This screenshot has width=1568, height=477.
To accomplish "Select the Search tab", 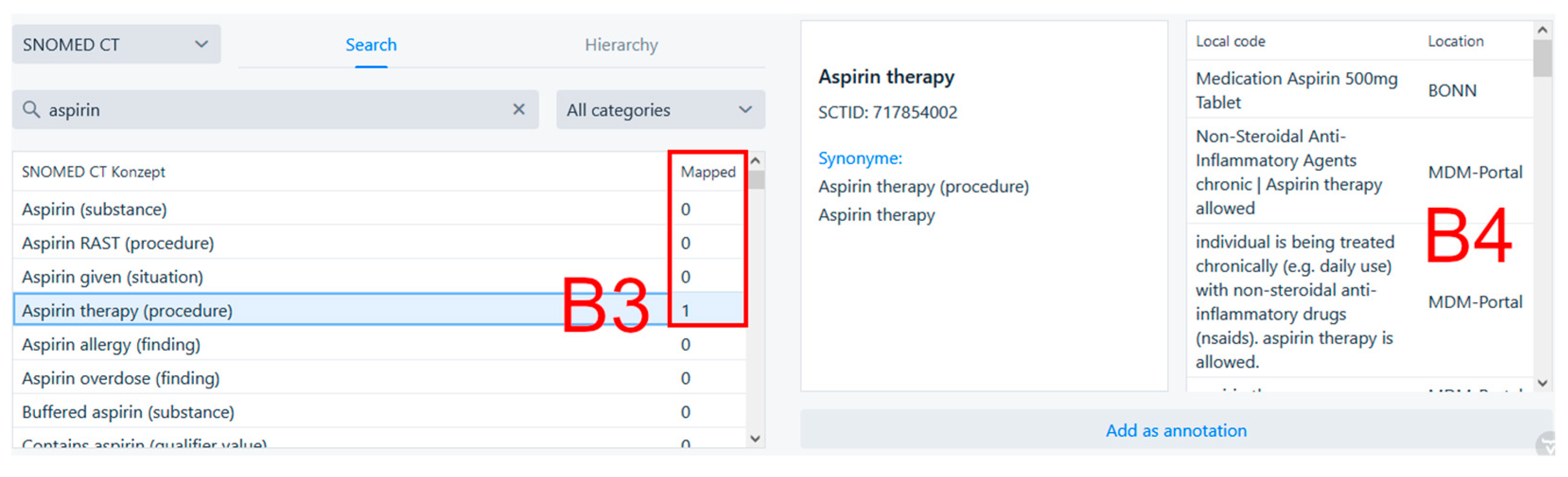I will (x=371, y=45).
